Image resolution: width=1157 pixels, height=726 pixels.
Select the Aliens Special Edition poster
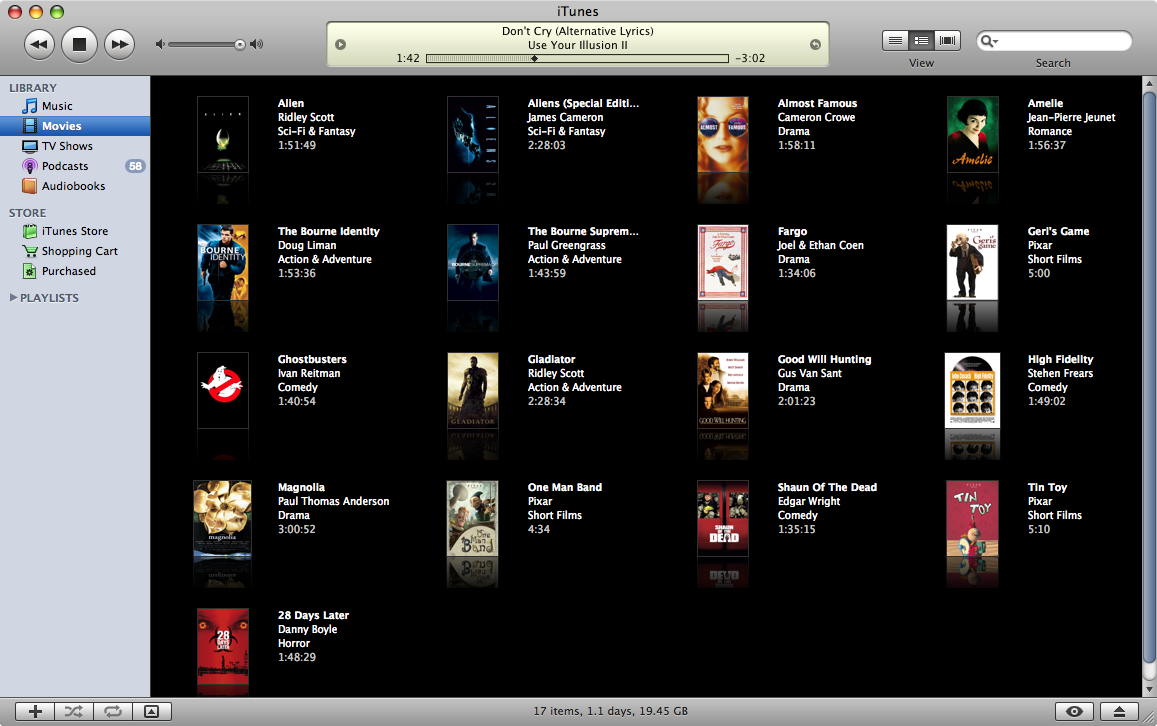click(x=473, y=134)
